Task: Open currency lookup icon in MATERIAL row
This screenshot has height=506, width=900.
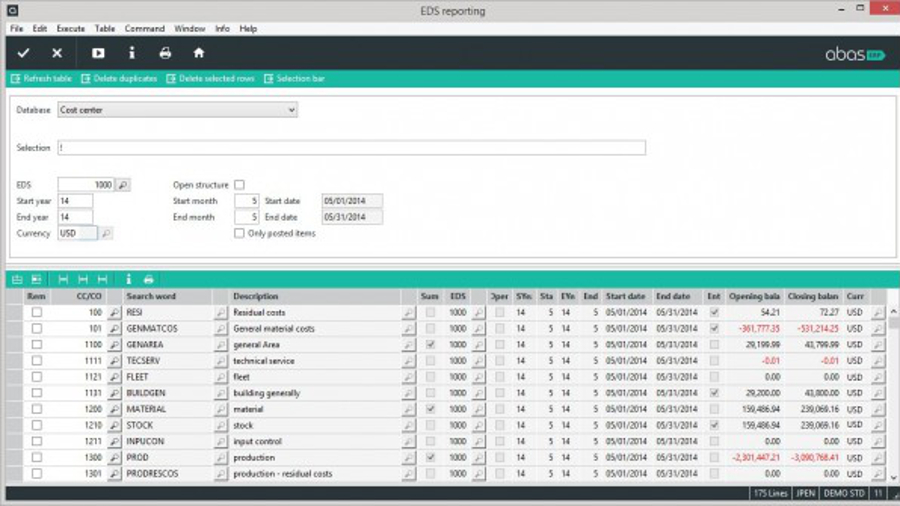Action: pyautogui.click(x=878, y=409)
